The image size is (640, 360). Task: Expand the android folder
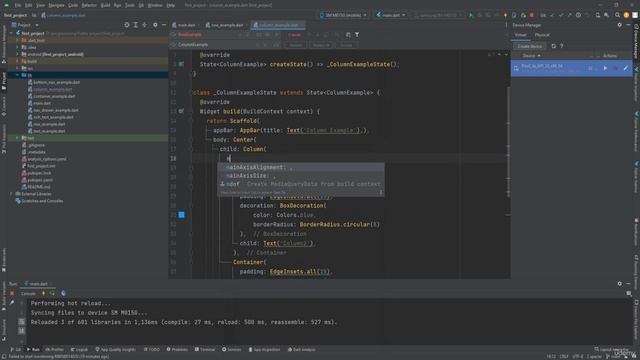17,54
